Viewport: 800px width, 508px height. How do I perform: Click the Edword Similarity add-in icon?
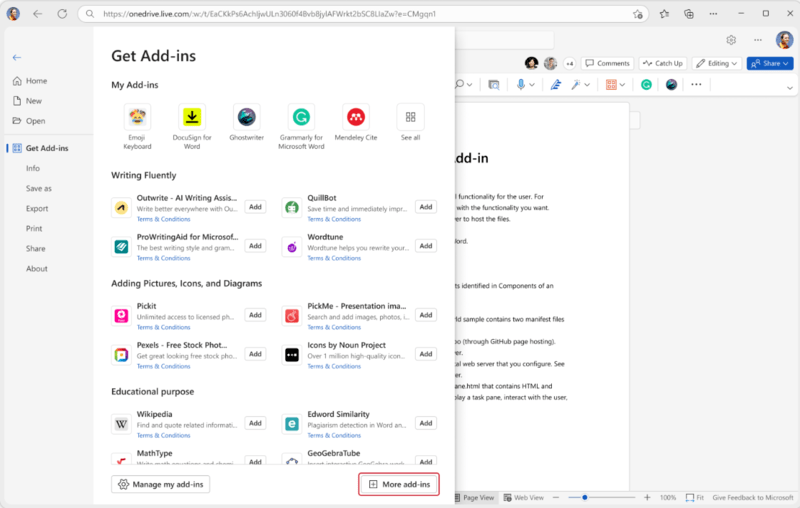coord(292,424)
